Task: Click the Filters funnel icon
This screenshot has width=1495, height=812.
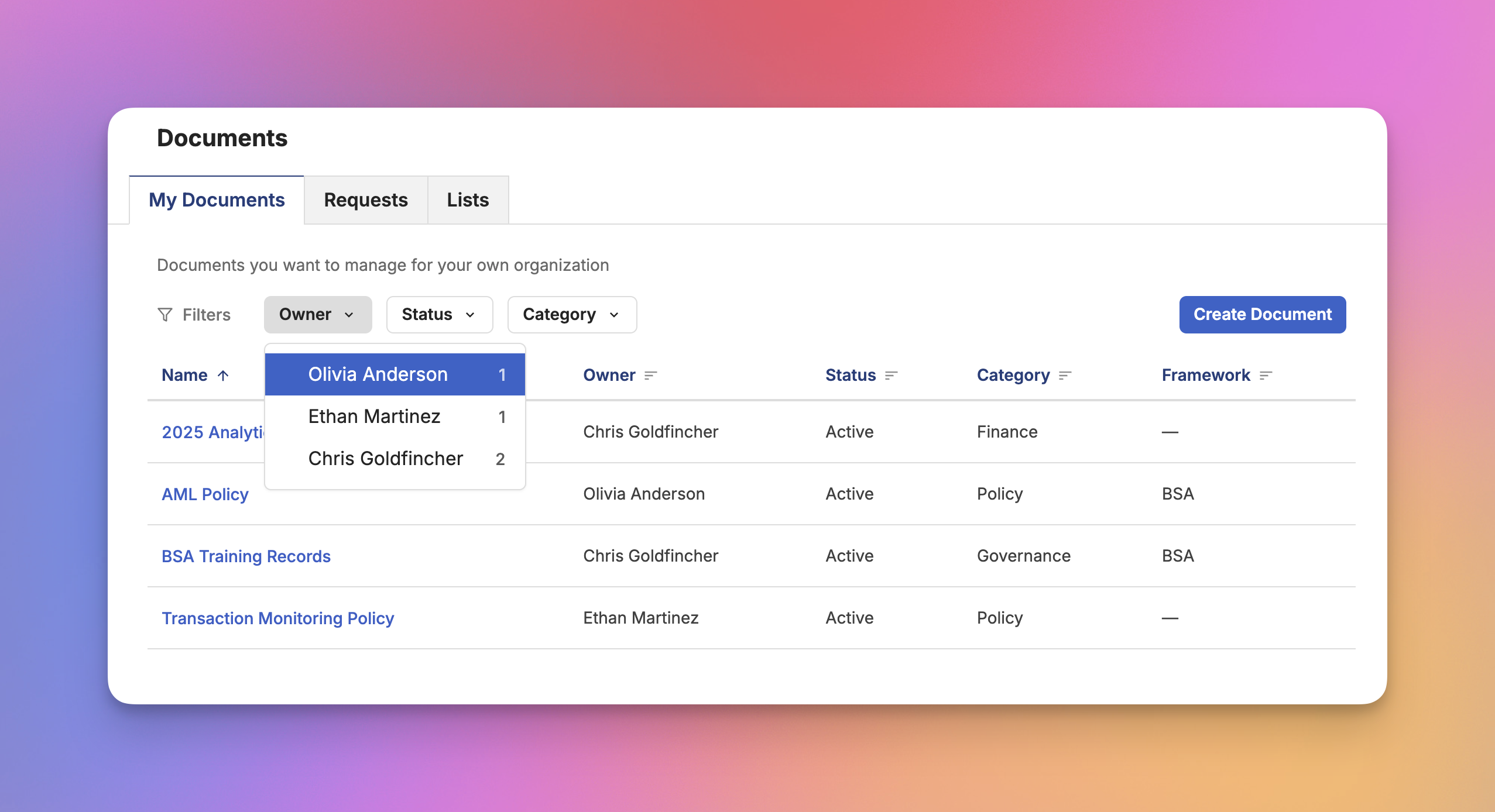Action: pyautogui.click(x=165, y=315)
